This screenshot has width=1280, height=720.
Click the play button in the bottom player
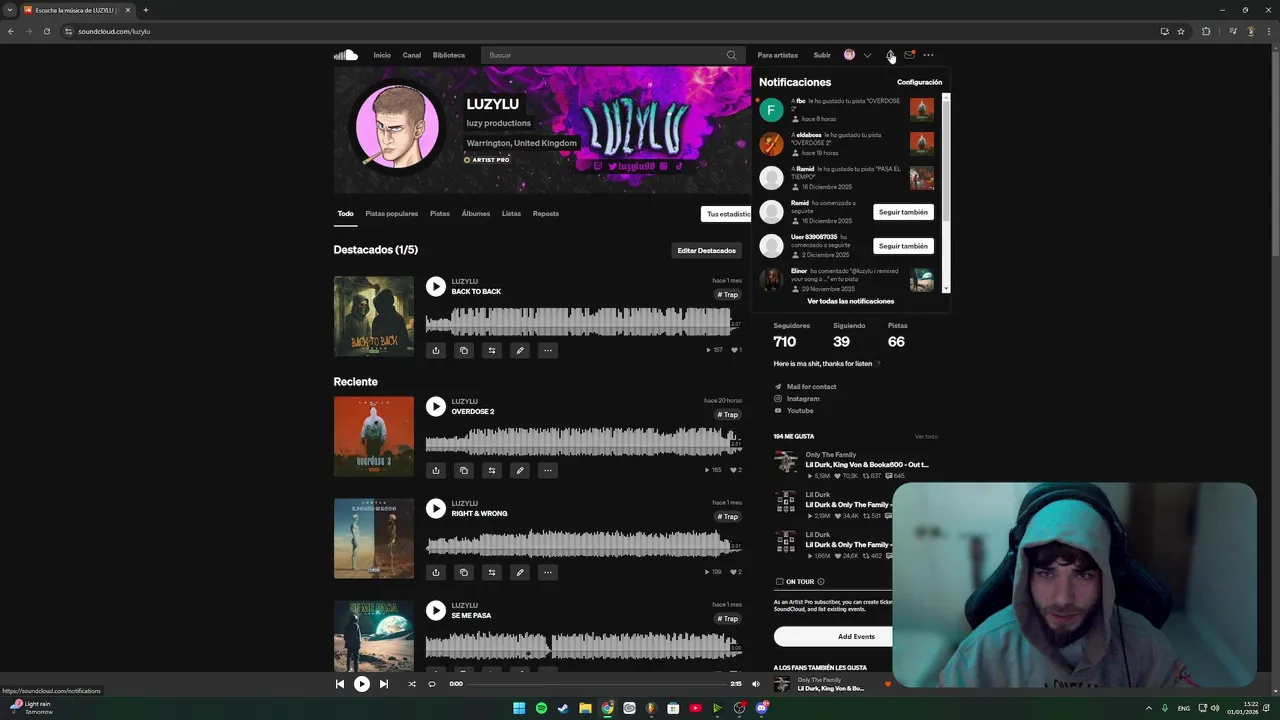pyautogui.click(x=362, y=684)
